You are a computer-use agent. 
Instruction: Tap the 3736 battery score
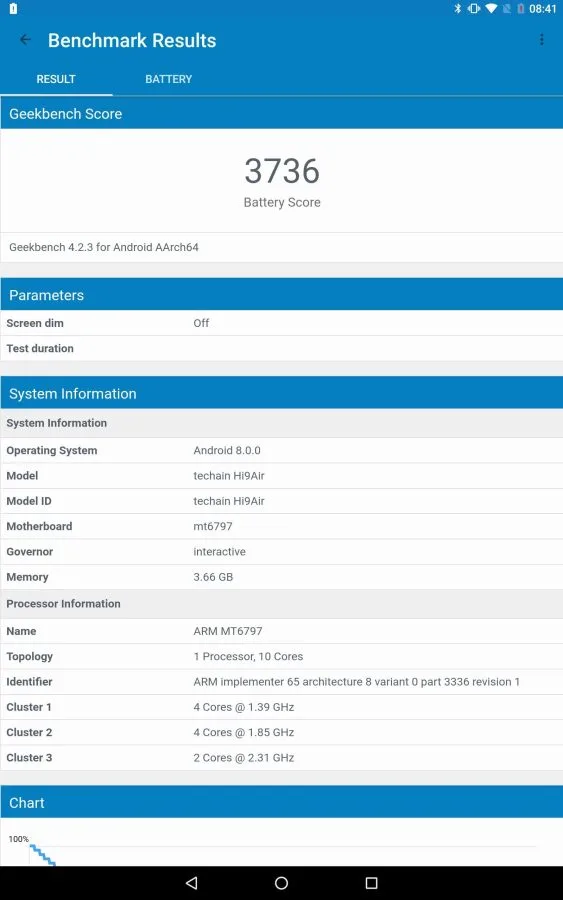pos(282,171)
